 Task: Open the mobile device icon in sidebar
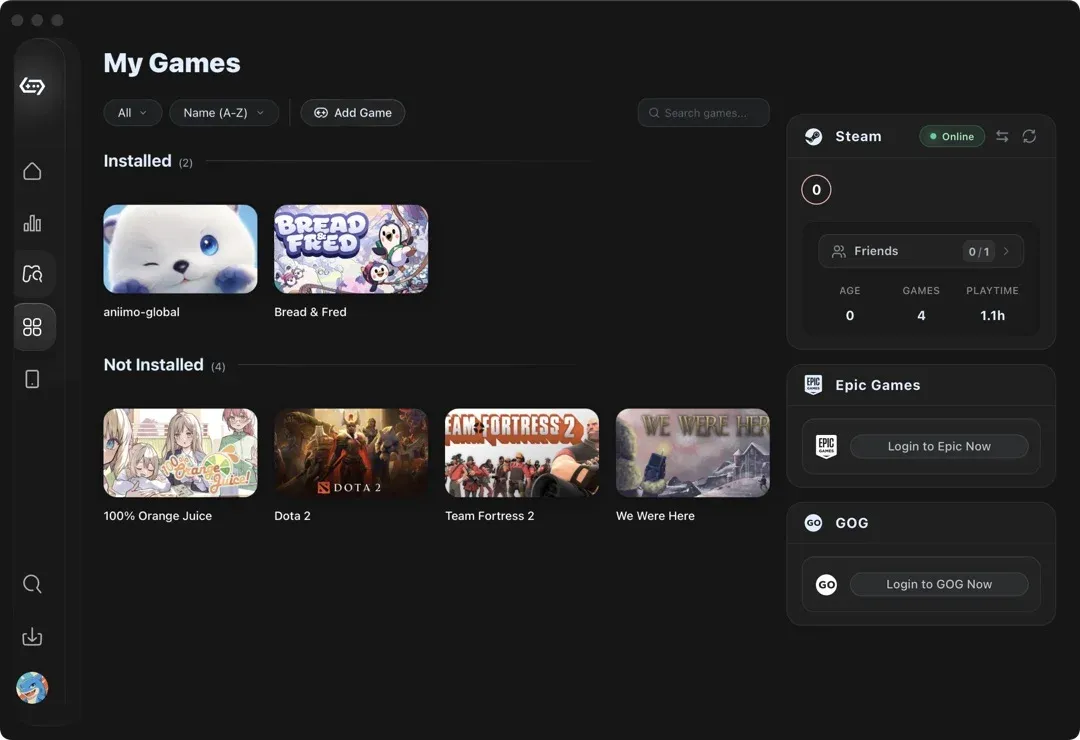pyautogui.click(x=32, y=379)
